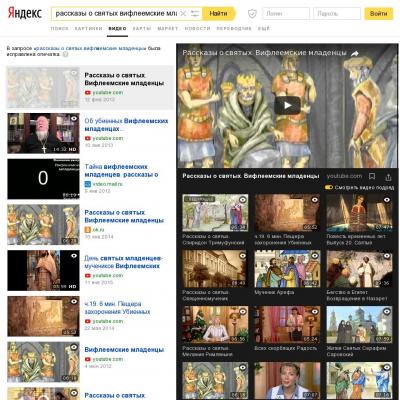
Task: Open the Новости tab
Action: (197, 29)
